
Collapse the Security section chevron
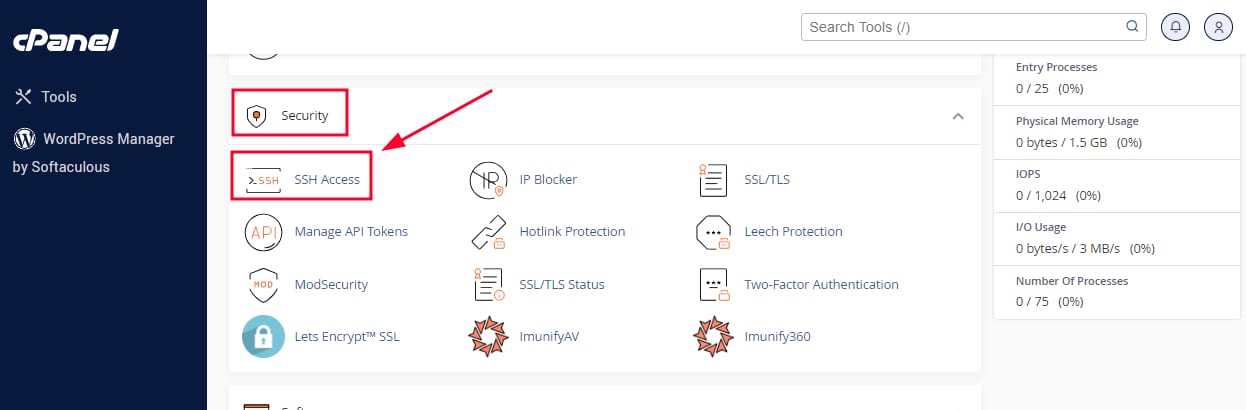point(958,116)
